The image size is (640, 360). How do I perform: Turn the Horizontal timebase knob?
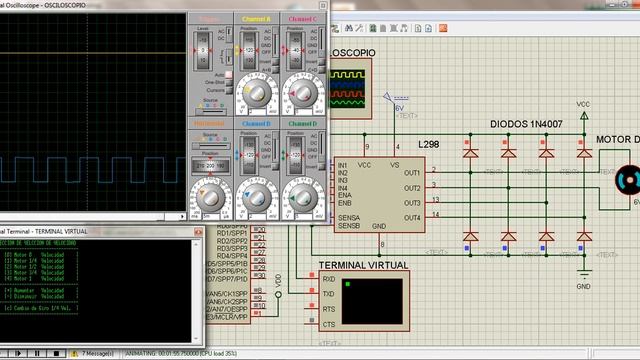(211, 198)
